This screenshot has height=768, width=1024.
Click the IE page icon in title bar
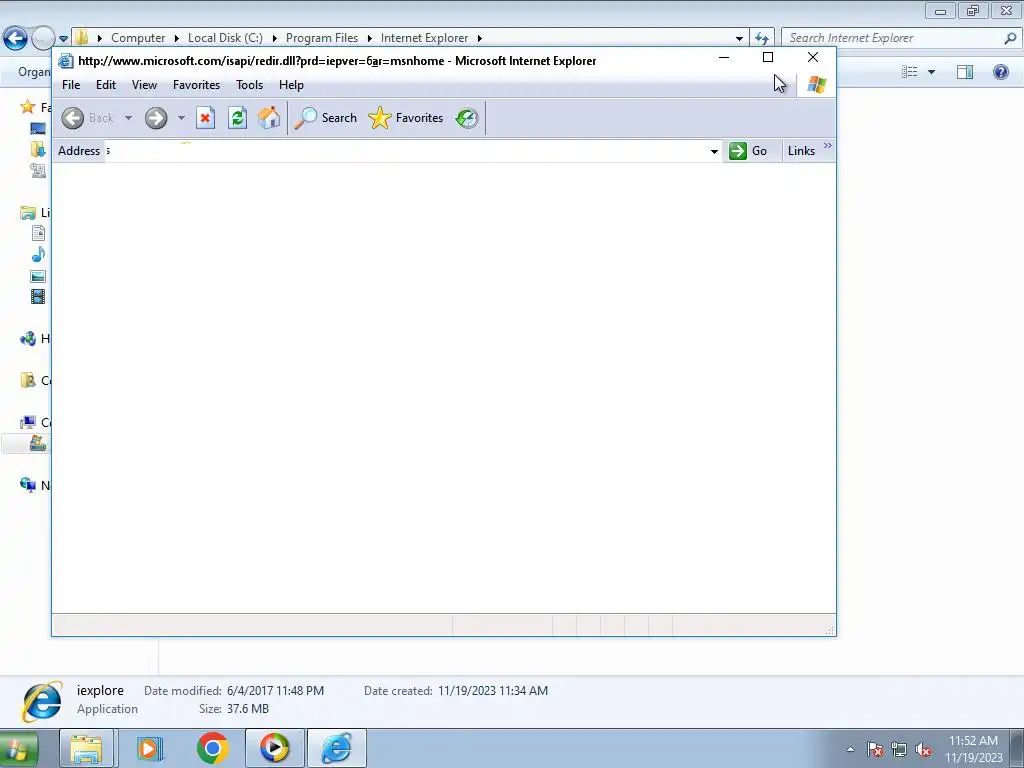coord(65,61)
